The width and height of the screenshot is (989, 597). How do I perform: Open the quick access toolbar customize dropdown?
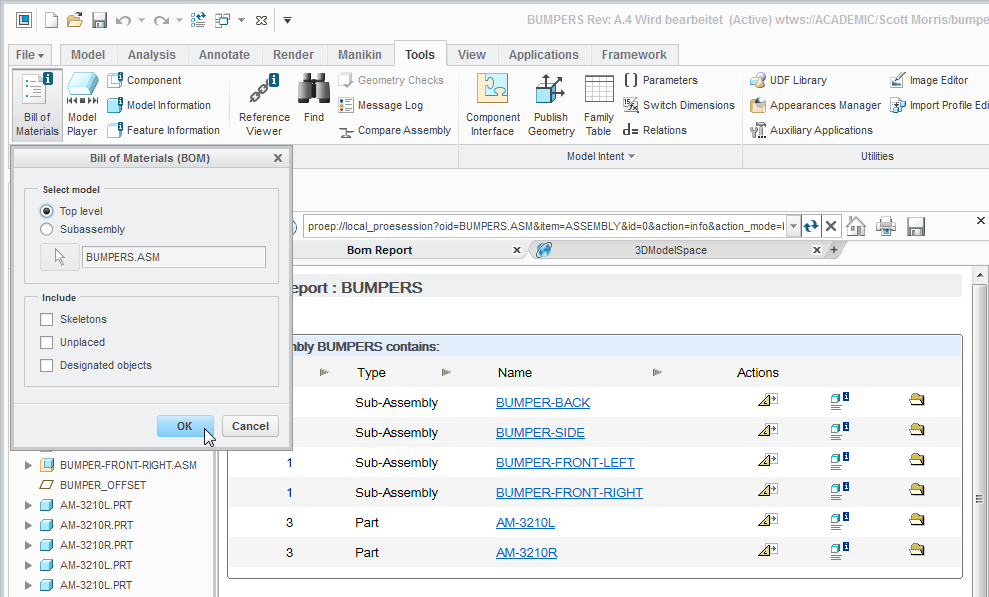click(287, 20)
